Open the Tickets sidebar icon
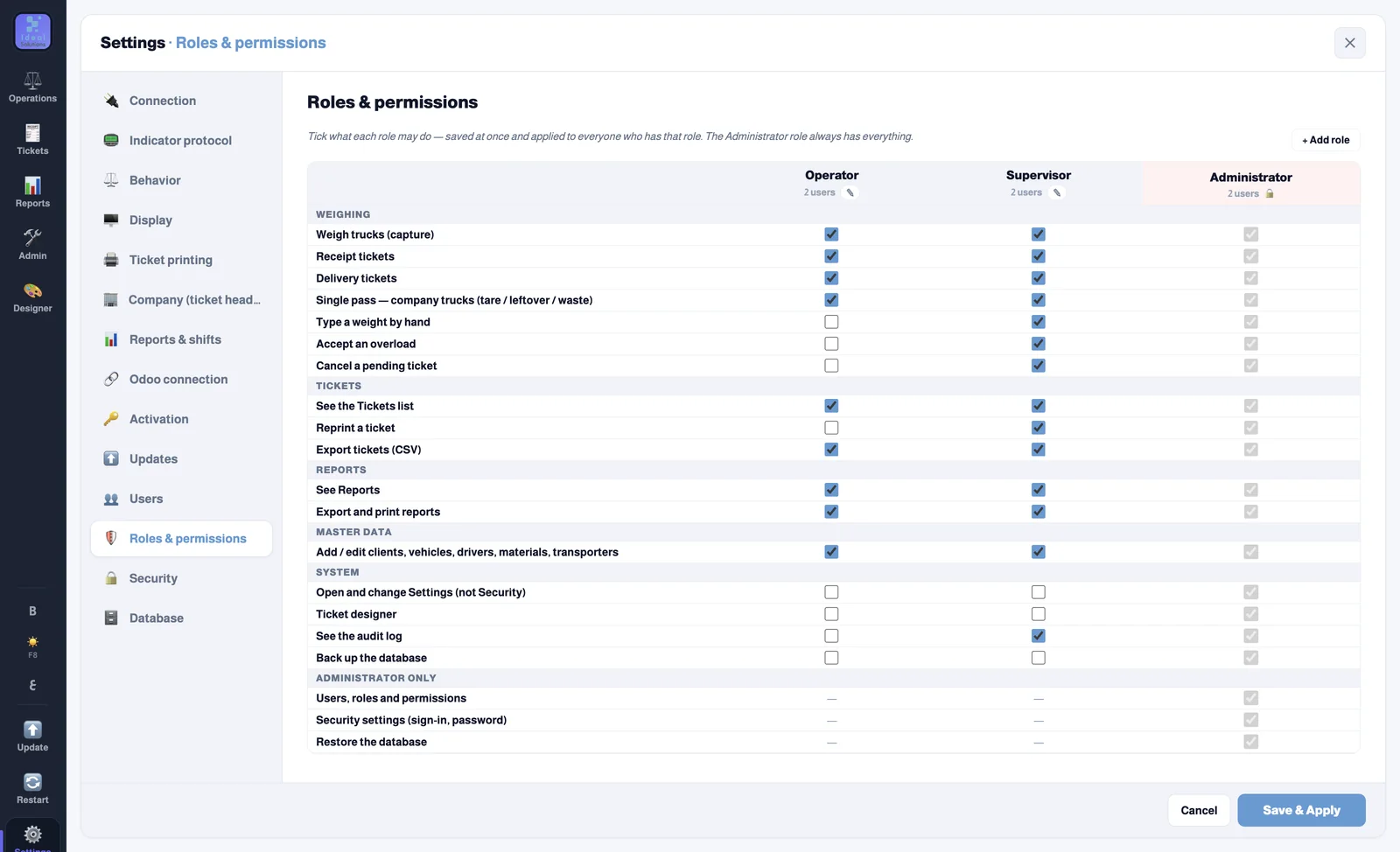Viewport: 1400px width, 852px height. [32, 140]
